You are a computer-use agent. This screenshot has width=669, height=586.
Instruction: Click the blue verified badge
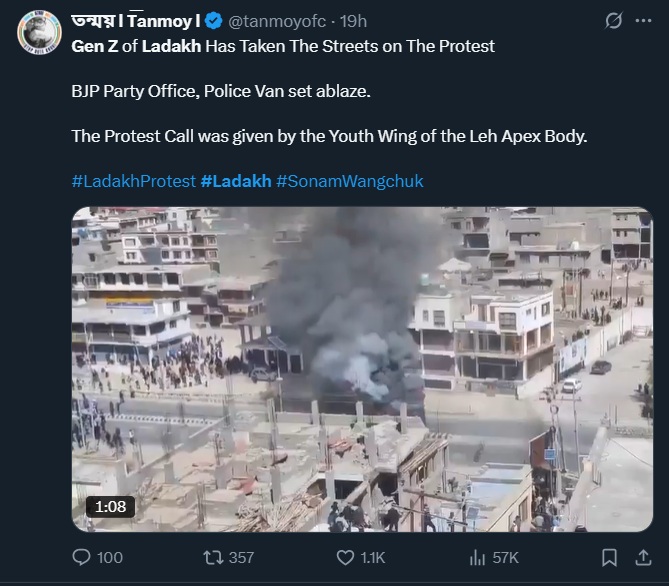click(213, 21)
